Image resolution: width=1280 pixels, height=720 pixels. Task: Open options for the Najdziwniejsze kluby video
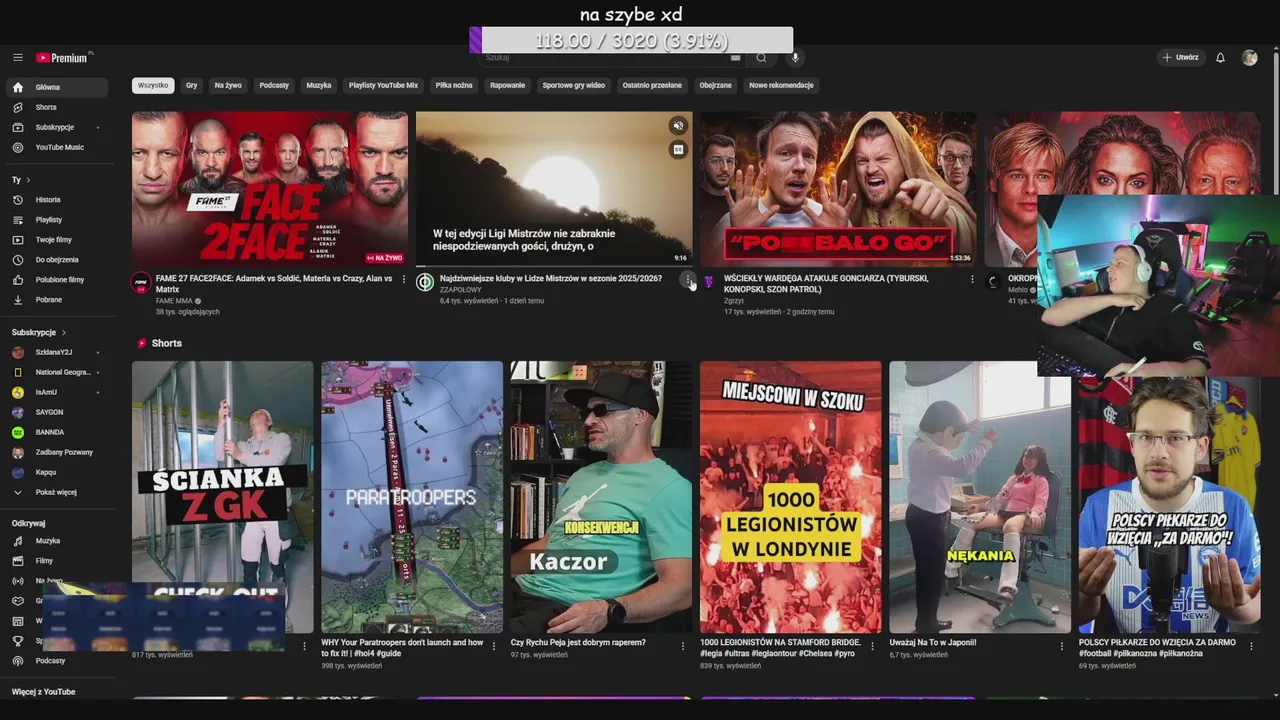[x=688, y=279]
